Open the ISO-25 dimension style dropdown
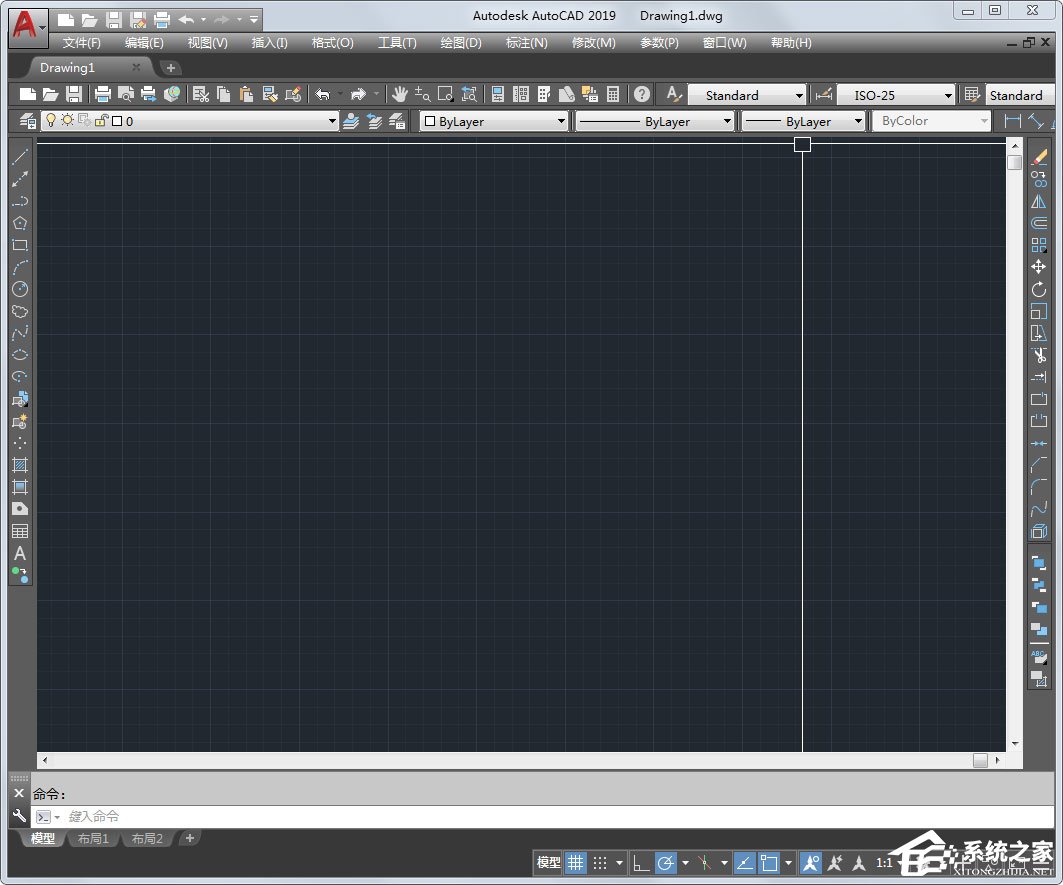The height and width of the screenshot is (885, 1063). [948, 94]
